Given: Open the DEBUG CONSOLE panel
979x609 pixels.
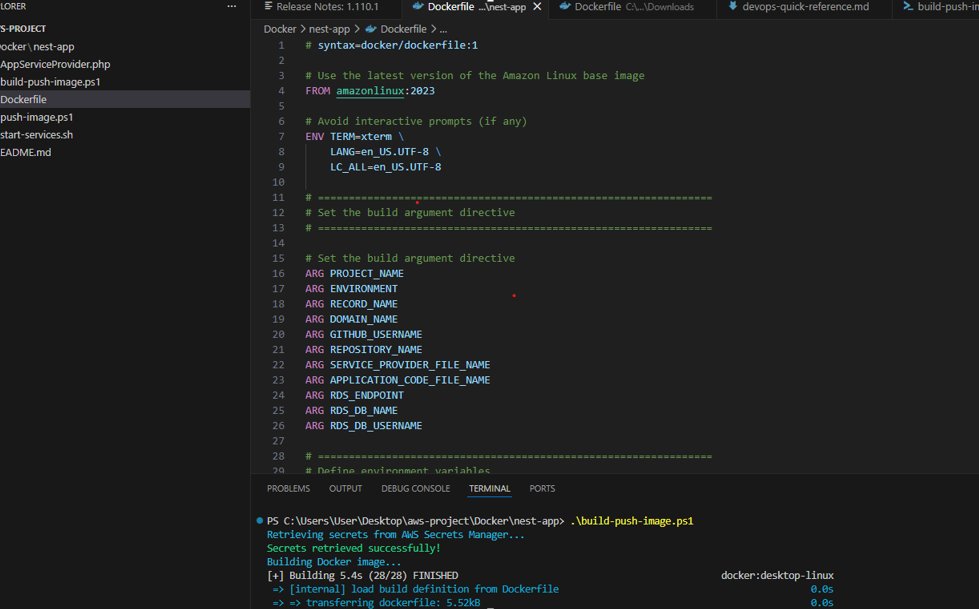Looking at the screenshot, I should click(x=415, y=488).
